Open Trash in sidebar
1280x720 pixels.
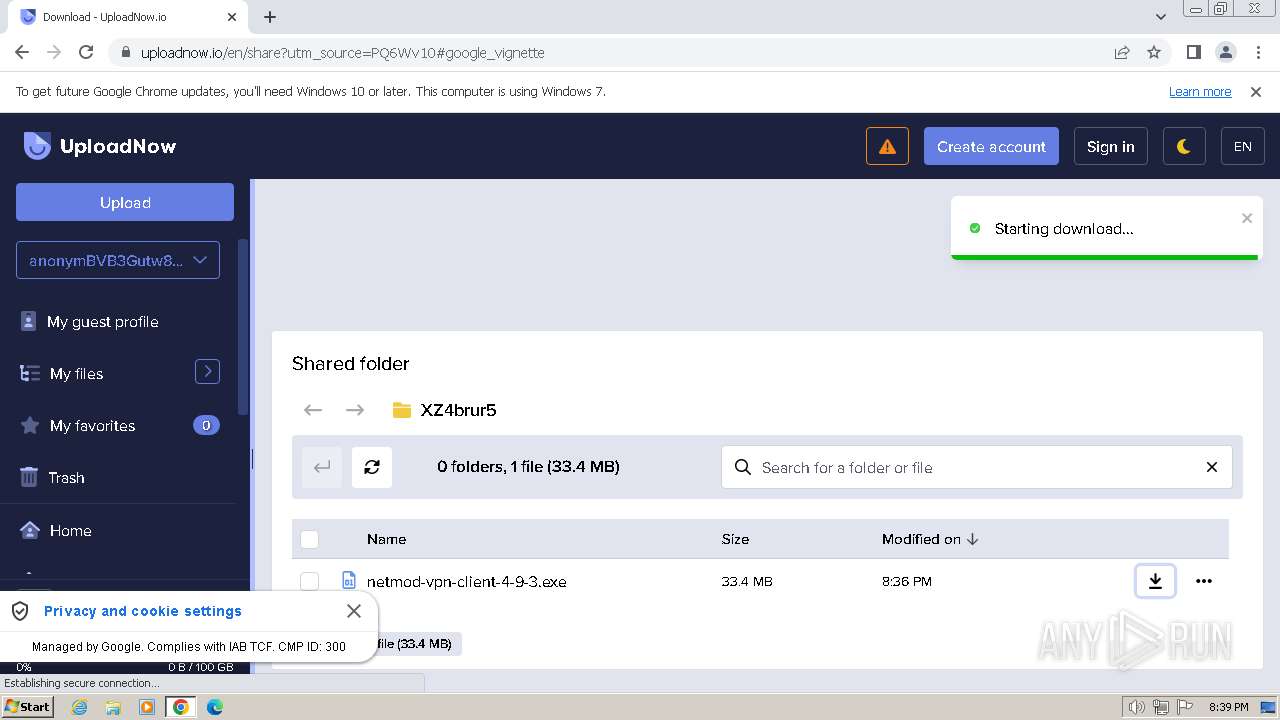click(66, 478)
